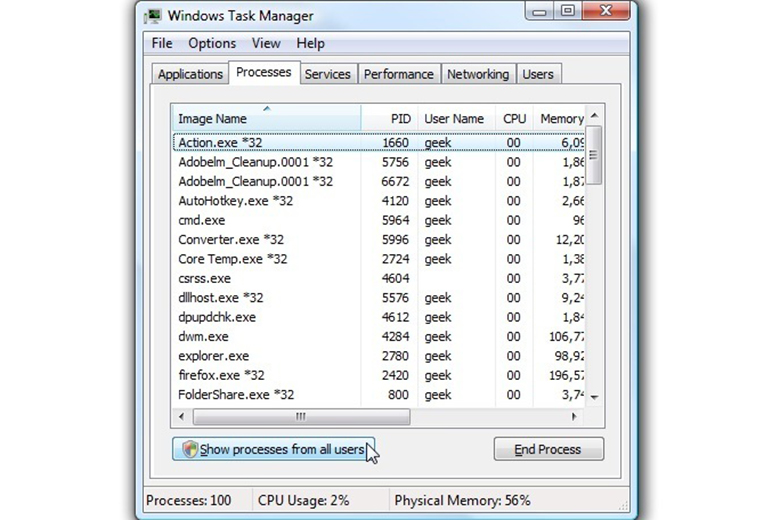Sort by Image Name column header
Viewport: 780px width, 520px height.
coord(267,118)
